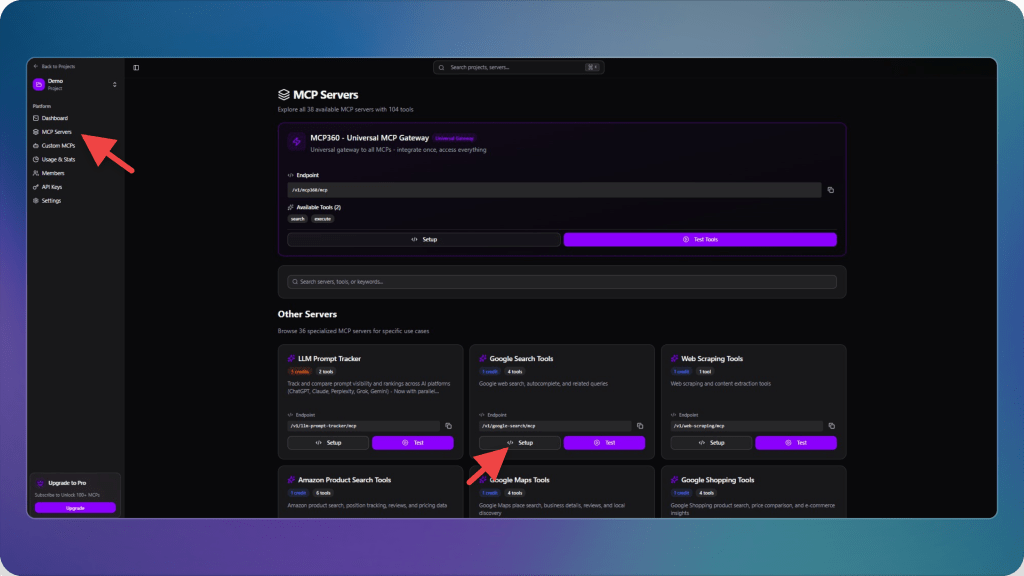The width and height of the screenshot is (1024, 576).
Task: Click the Universal Gateway badge
Action: coord(455,138)
